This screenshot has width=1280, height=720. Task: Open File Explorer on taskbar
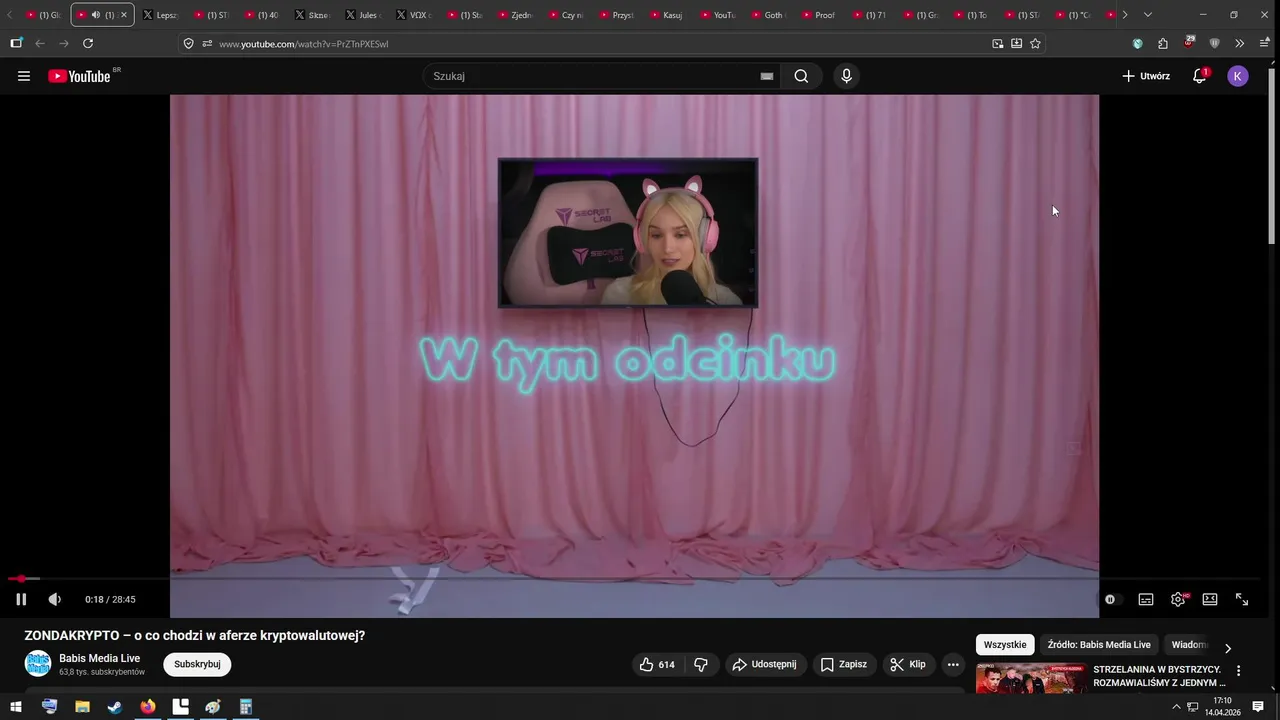click(x=82, y=707)
